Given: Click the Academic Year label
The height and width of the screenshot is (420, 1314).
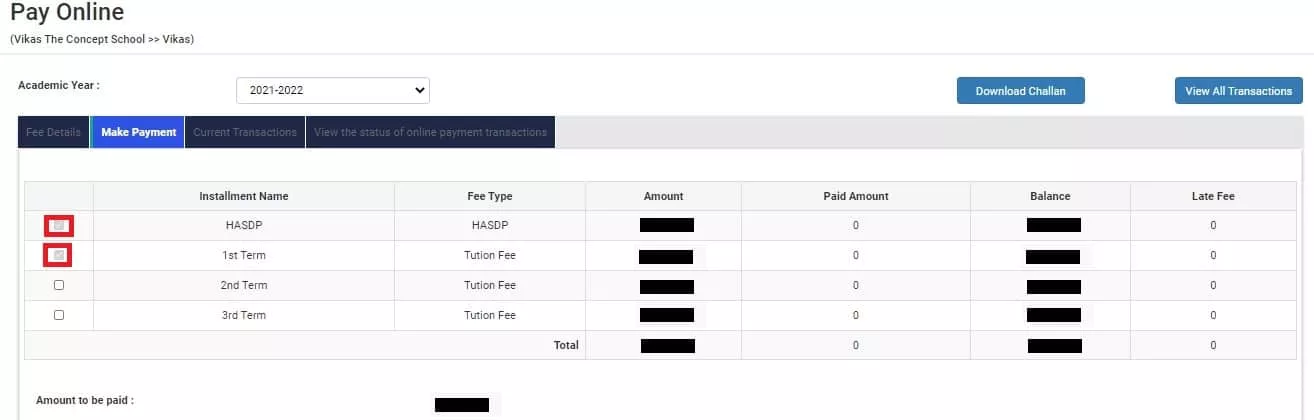Looking at the screenshot, I should 59,85.
